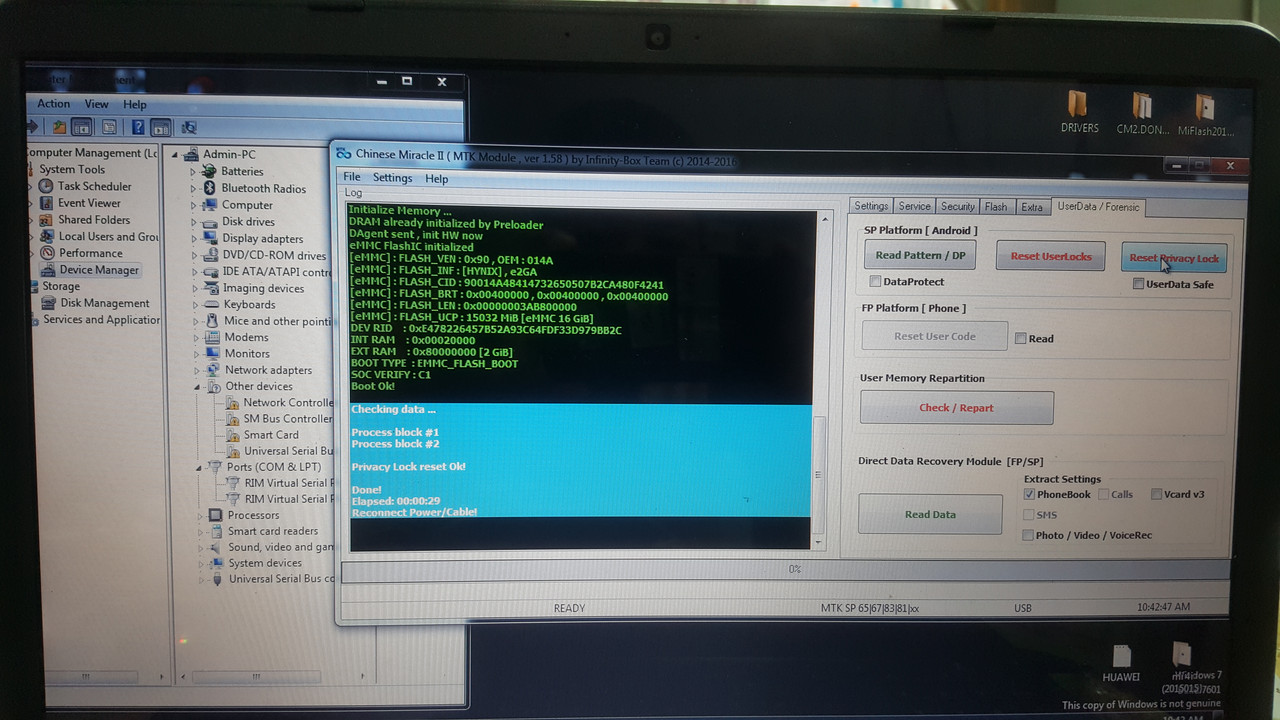Image resolution: width=1280 pixels, height=720 pixels.
Task: Click the Disk Management icon
Action: pyautogui.click(x=46, y=303)
